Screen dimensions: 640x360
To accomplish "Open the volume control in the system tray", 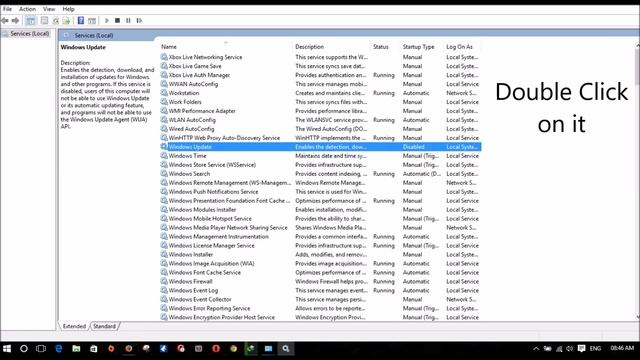I will 570,349.
